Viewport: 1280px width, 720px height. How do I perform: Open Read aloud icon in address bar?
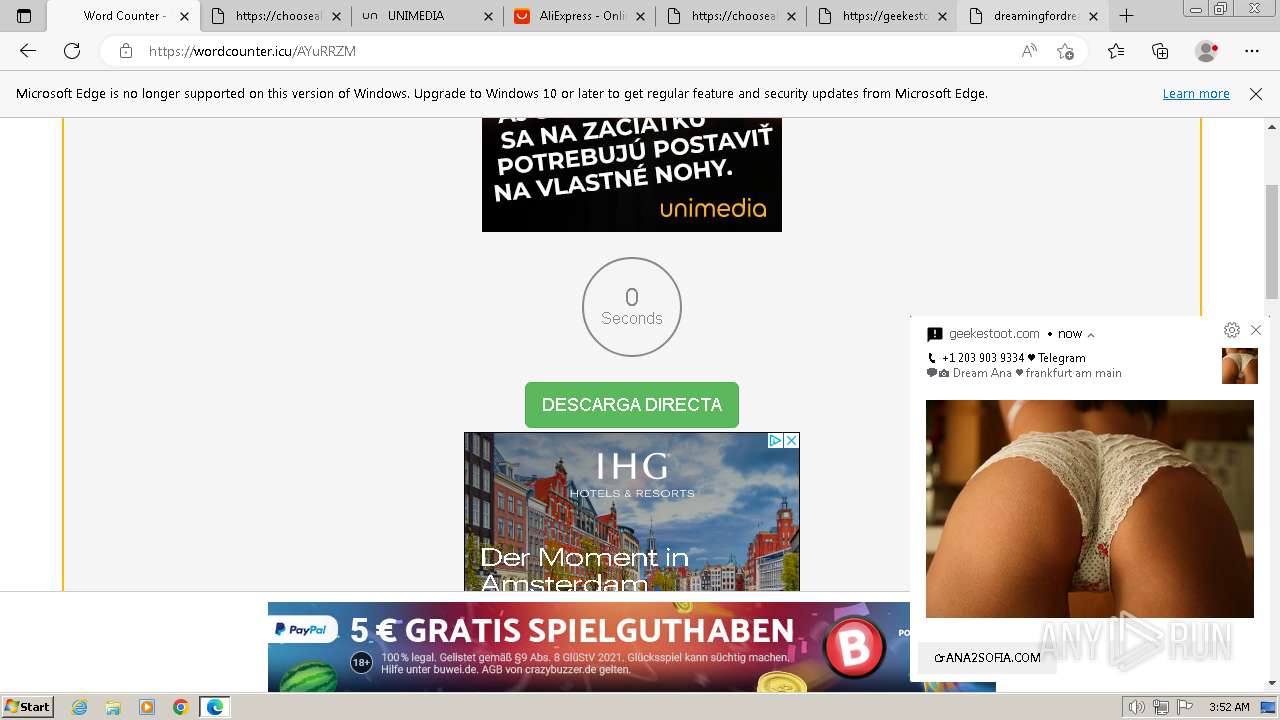pyautogui.click(x=1029, y=51)
